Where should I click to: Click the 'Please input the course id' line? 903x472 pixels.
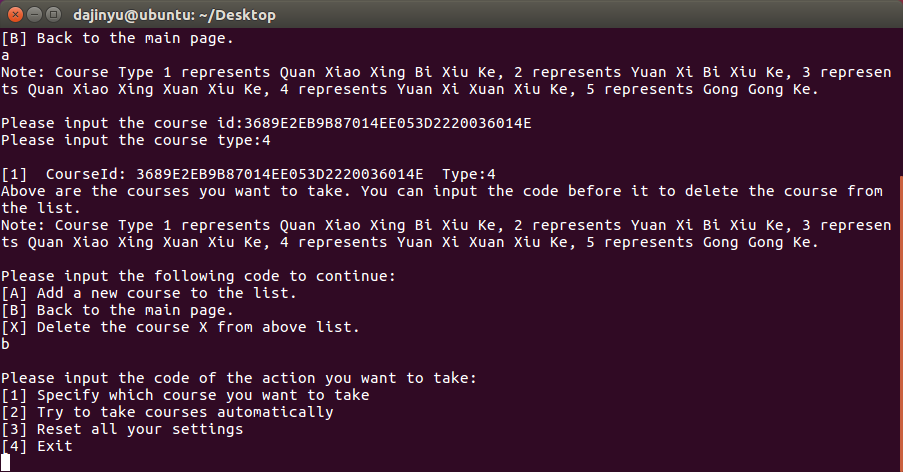pos(266,123)
